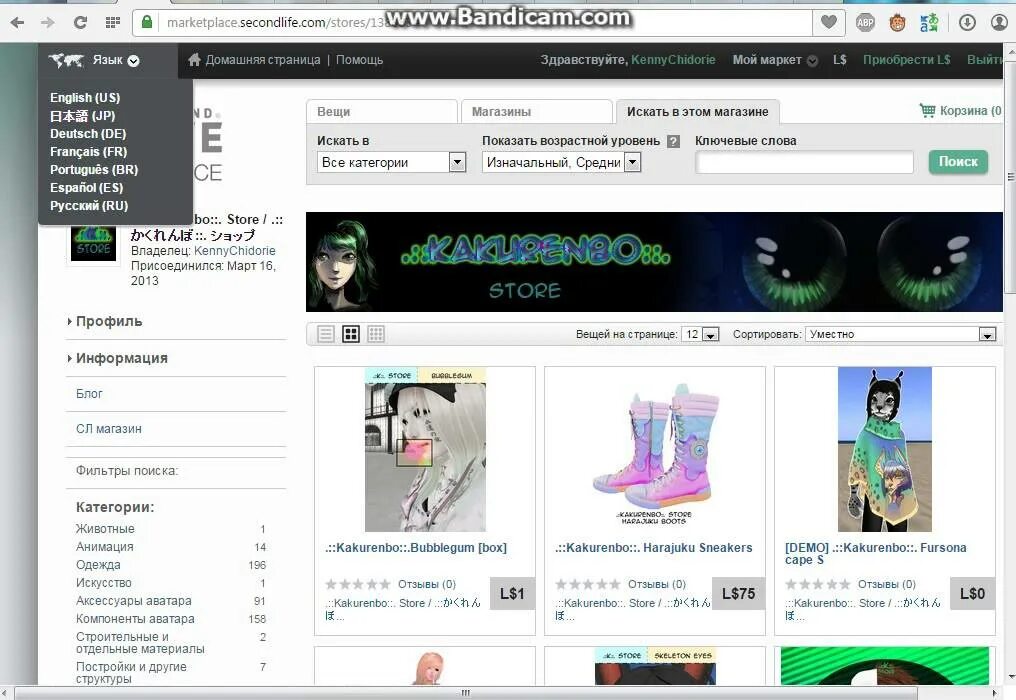Screen dimensions: 1016x700
Task: Click owner link KennyChidorie under Владелец
Action: [235, 251]
